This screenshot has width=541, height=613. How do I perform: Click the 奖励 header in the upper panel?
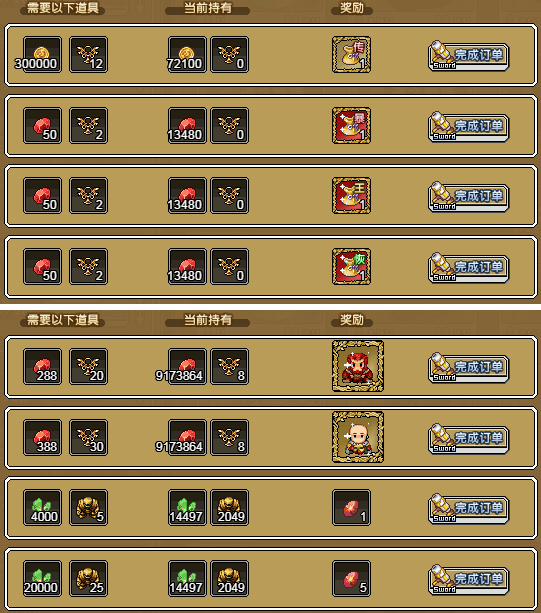click(352, 8)
